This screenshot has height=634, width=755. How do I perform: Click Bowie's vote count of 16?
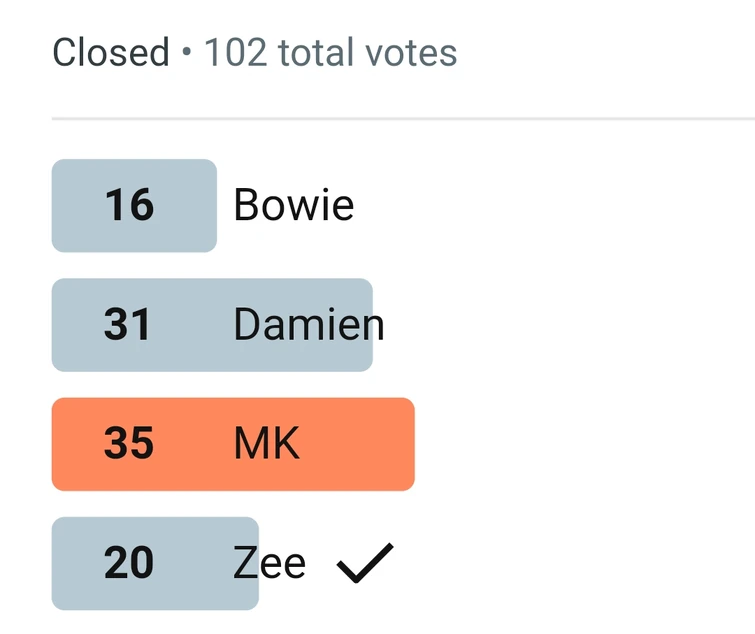pos(130,206)
